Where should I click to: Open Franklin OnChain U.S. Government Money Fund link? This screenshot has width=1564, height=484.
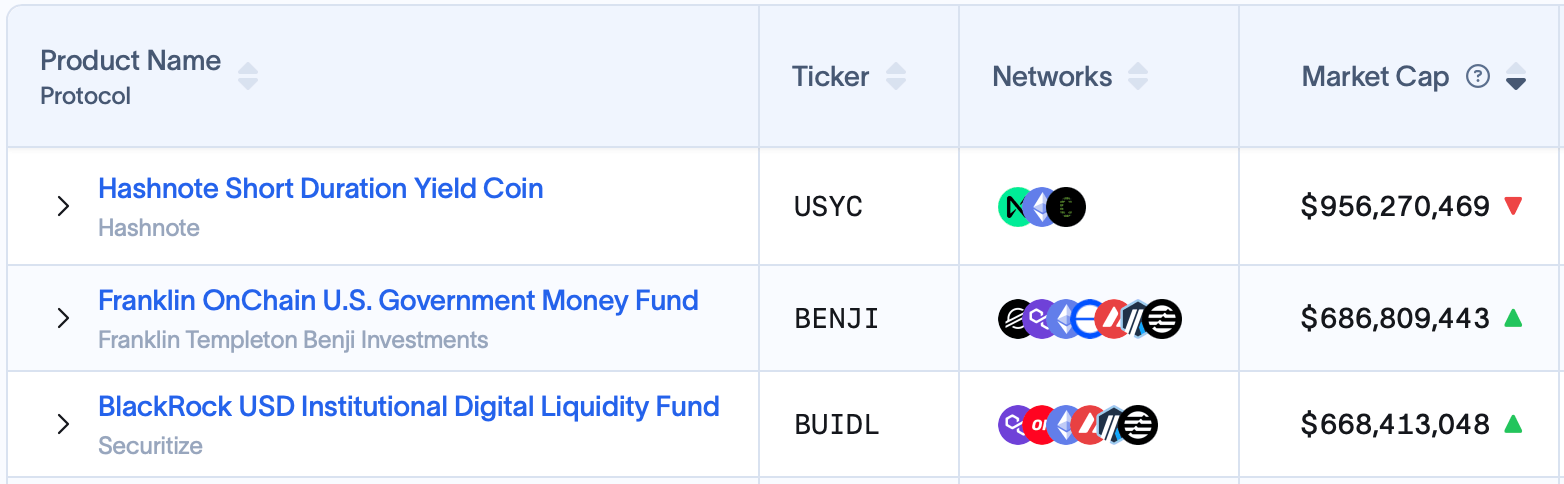click(x=398, y=300)
